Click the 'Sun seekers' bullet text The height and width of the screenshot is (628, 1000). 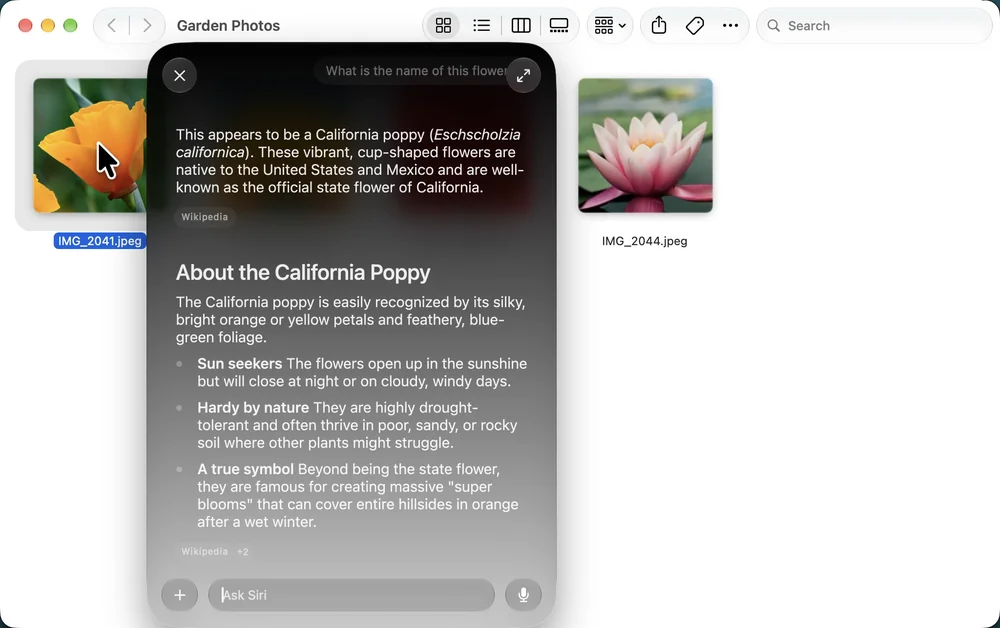(x=240, y=363)
